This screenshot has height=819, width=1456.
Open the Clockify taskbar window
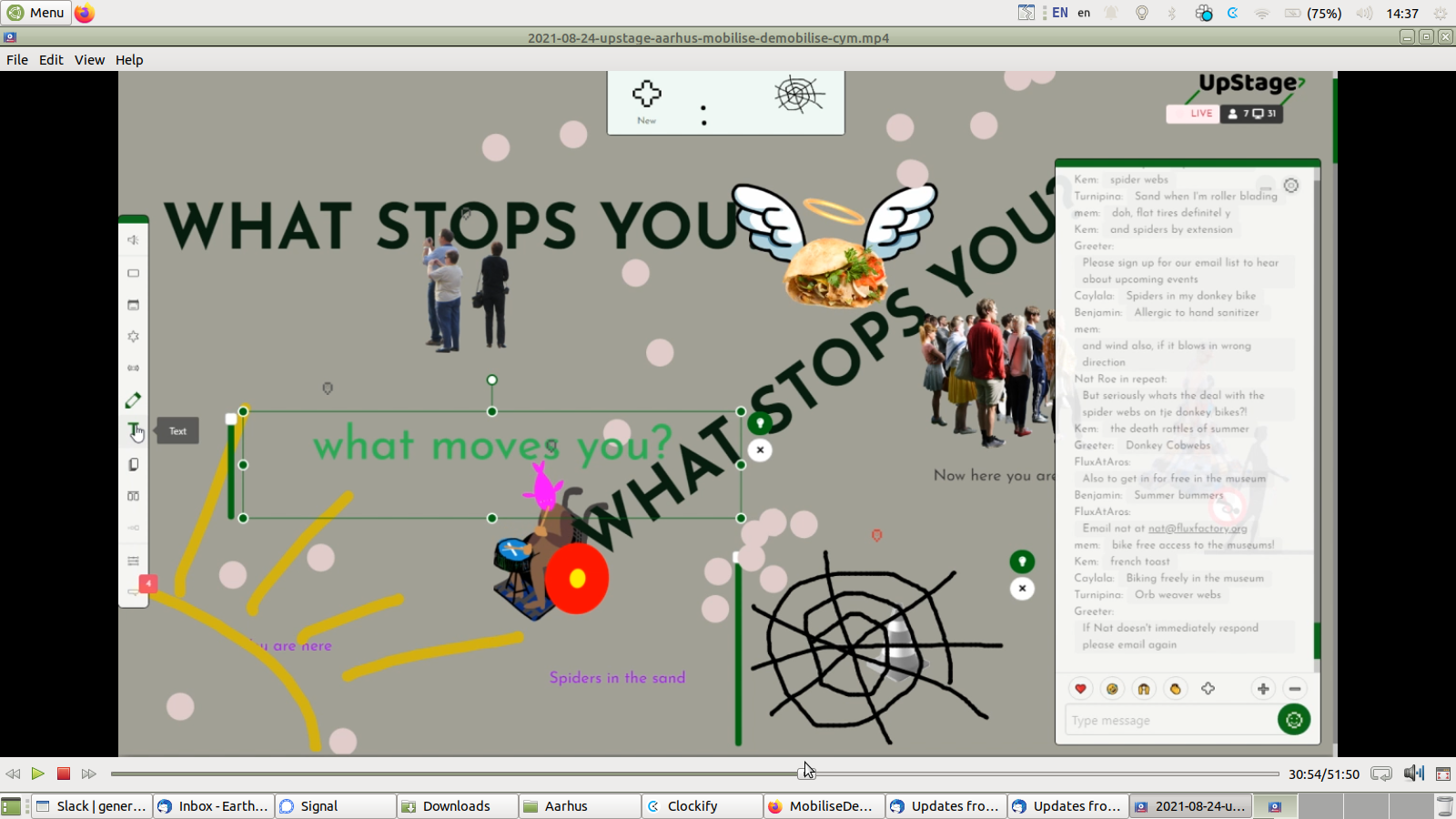pos(703,806)
